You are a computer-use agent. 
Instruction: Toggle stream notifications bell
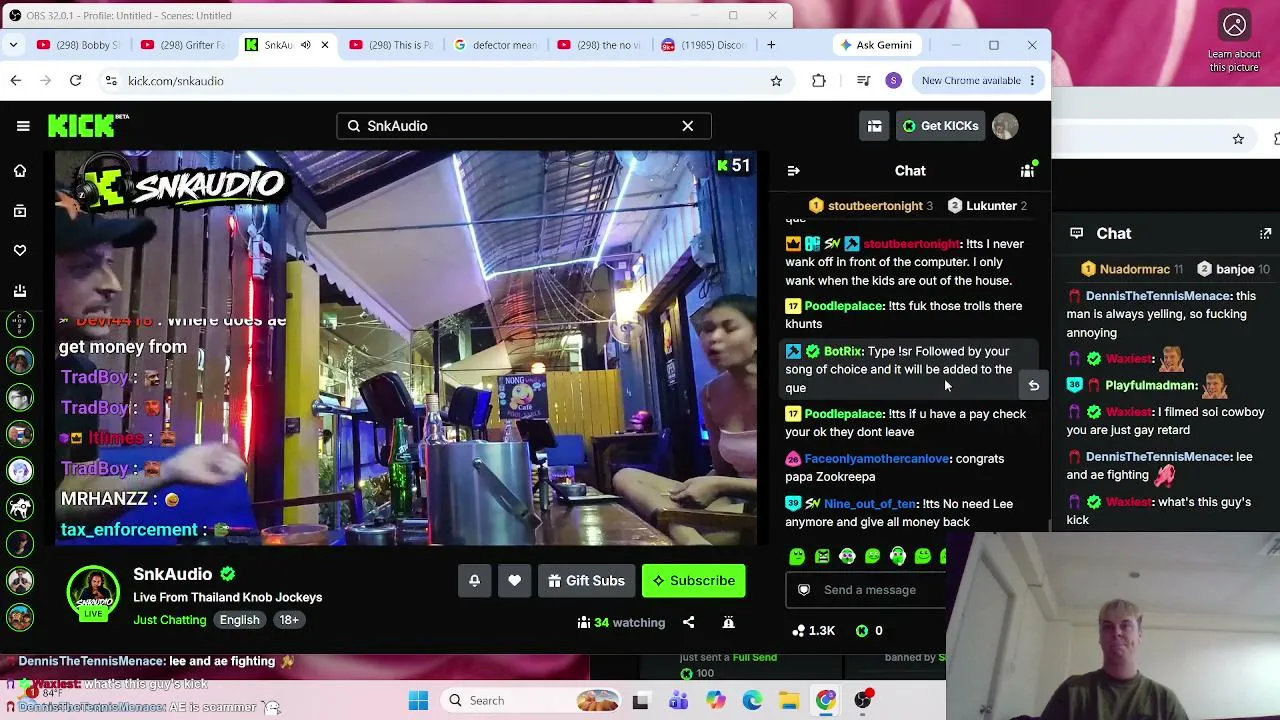(475, 581)
